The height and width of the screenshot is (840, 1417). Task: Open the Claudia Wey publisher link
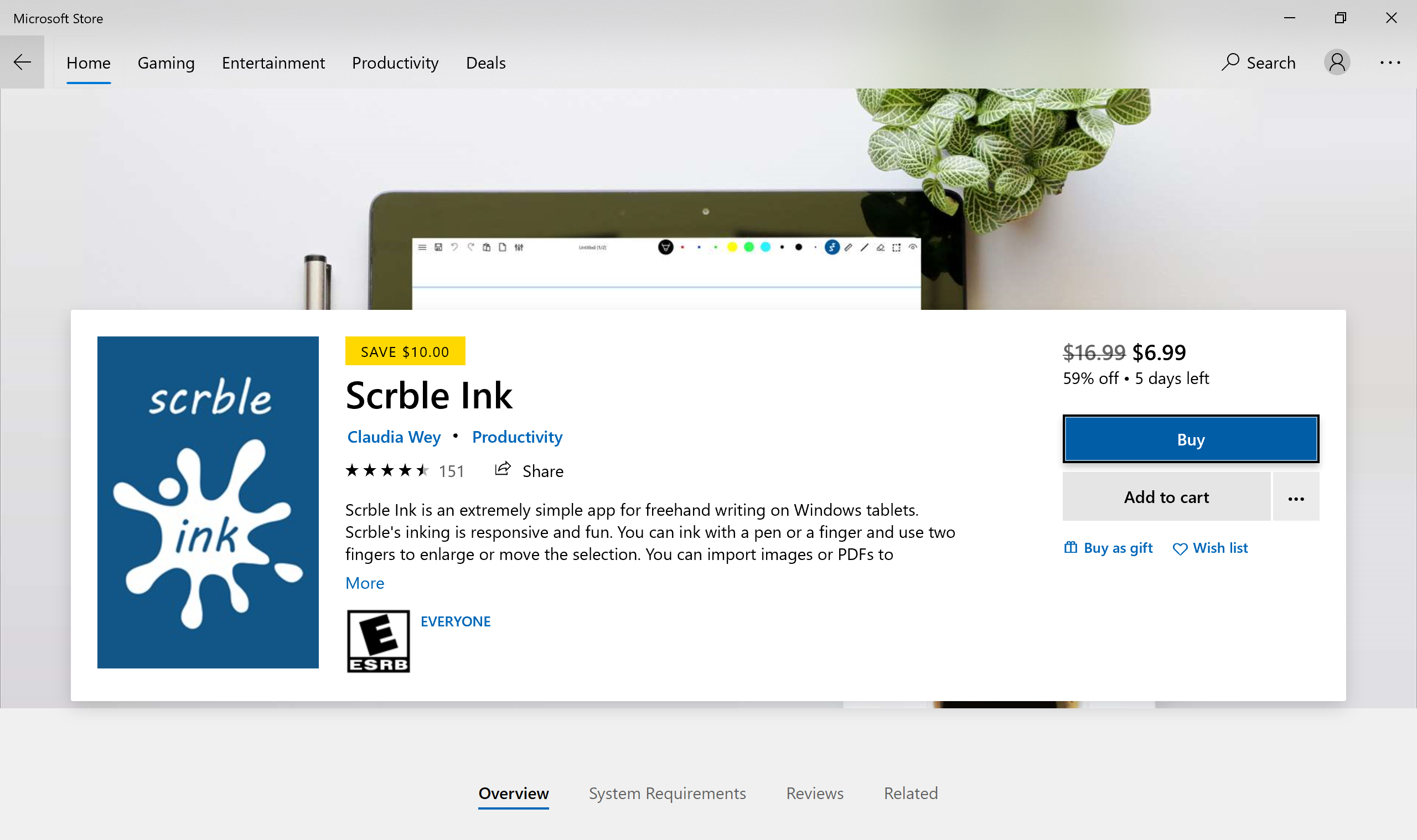394,437
